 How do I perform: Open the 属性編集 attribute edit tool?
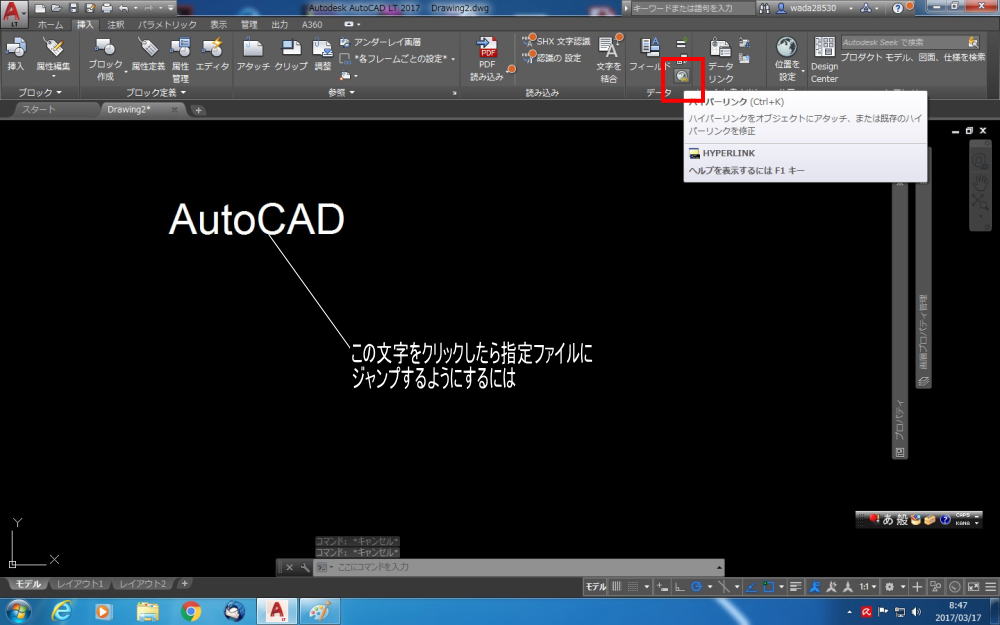pos(53,54)
